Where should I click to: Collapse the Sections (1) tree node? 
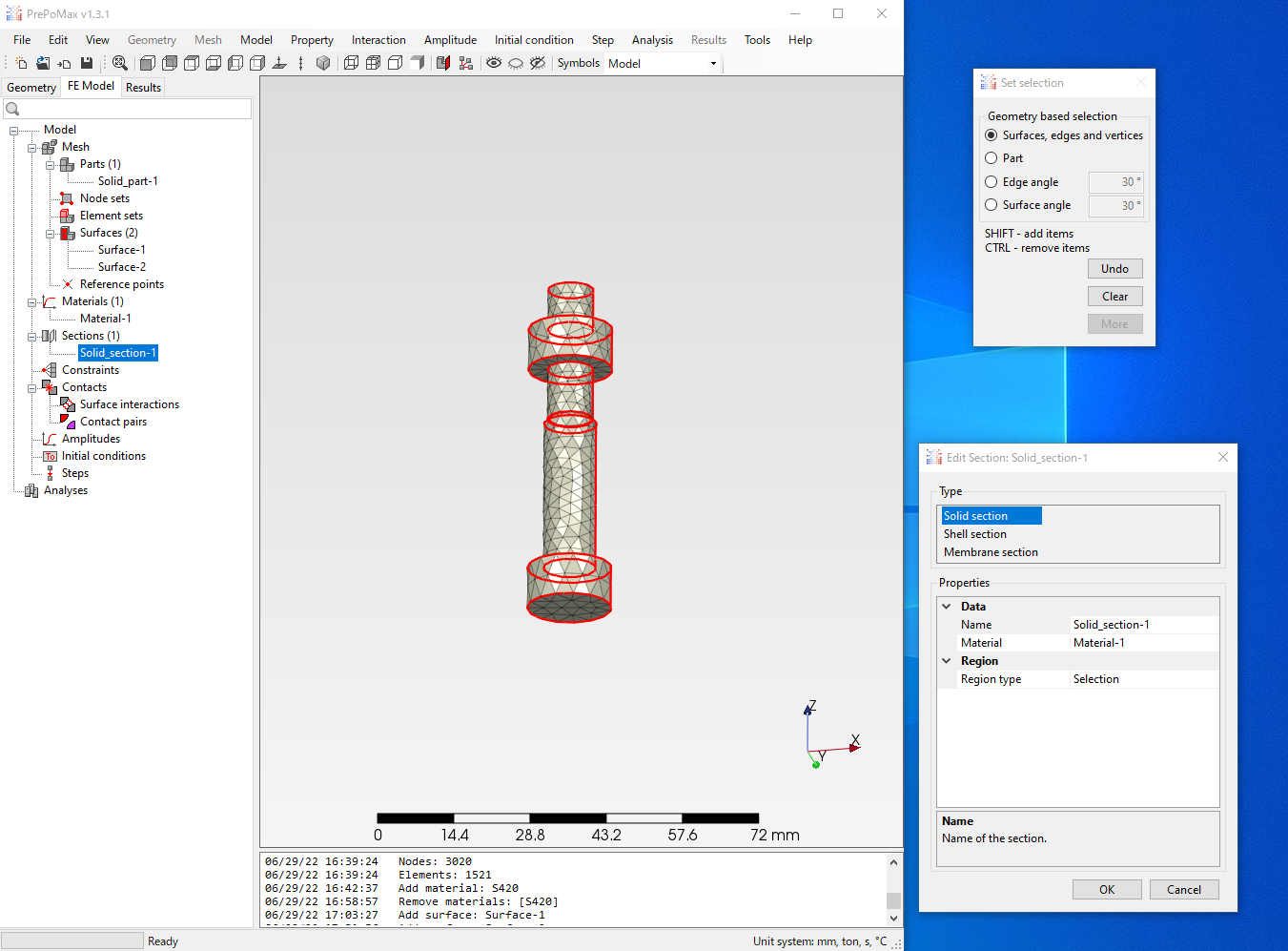point(32,337)
